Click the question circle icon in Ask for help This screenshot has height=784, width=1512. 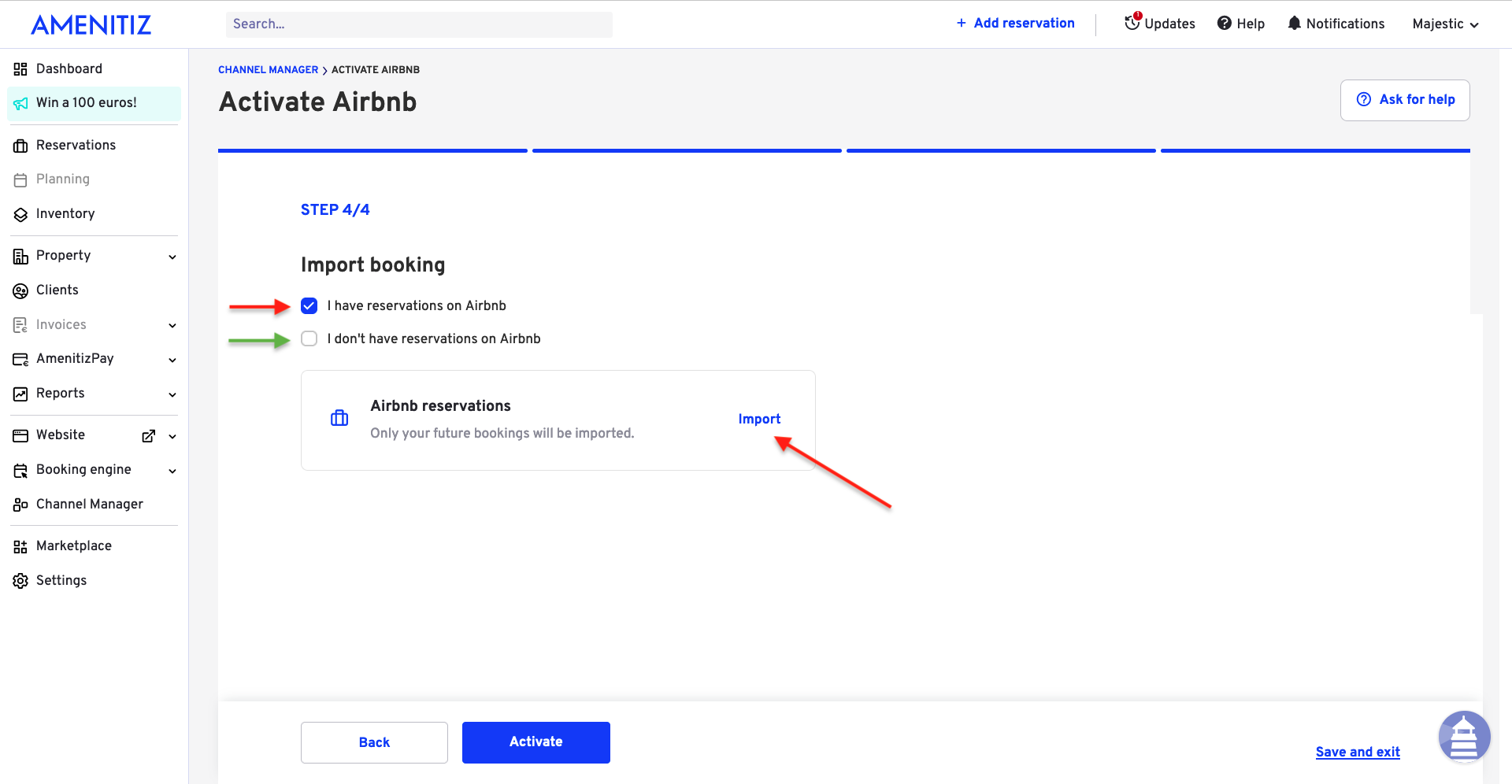[1364, 99]
